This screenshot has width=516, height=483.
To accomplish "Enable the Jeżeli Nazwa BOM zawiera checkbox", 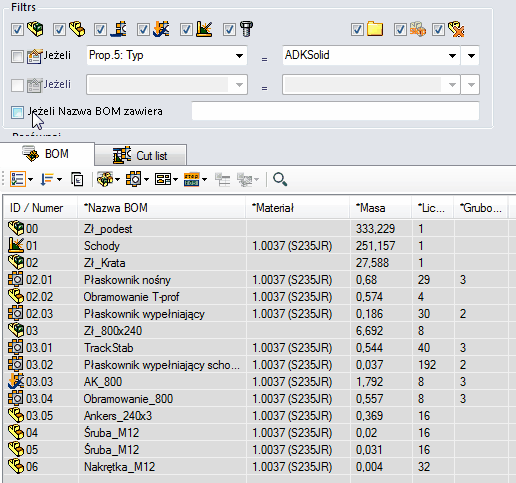I will pyautogui.click(x=17, y=112).
